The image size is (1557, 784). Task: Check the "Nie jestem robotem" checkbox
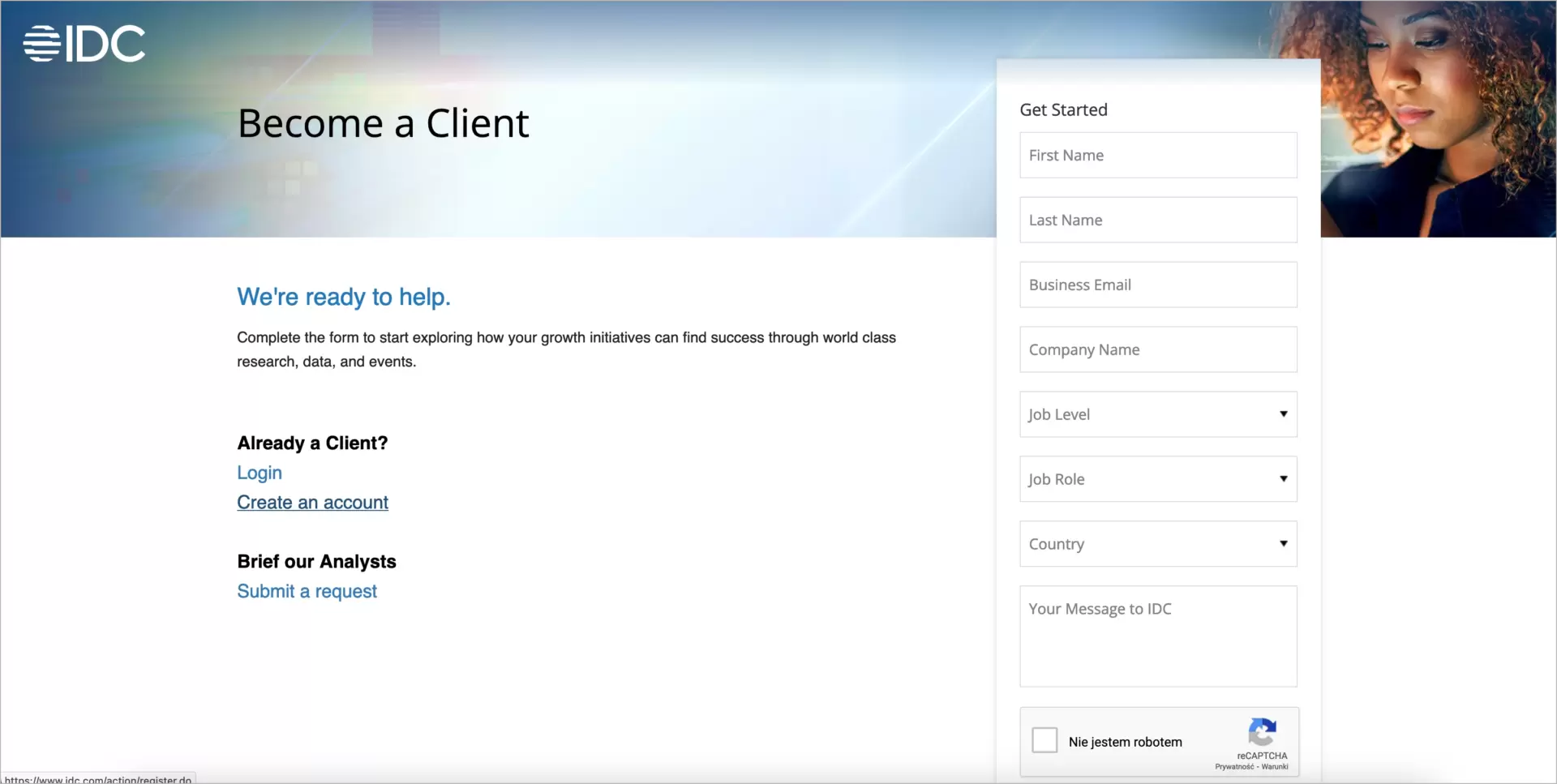pyautogui.click(x=1044, y=740)
